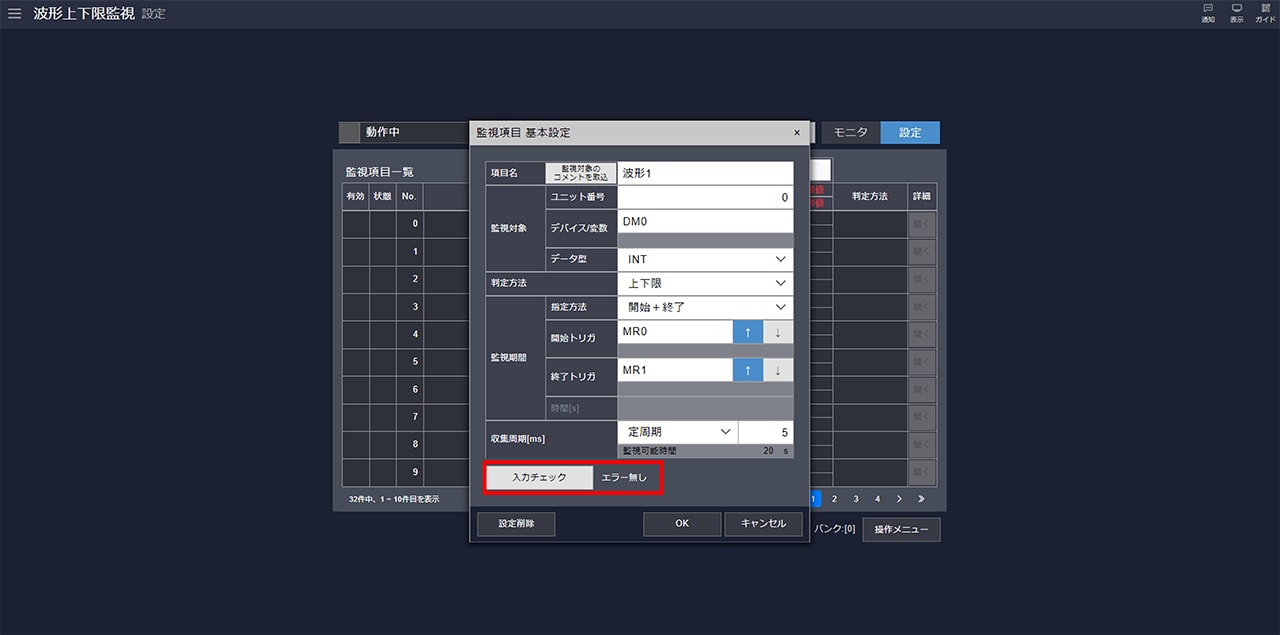Click the 通知 notification icon

pyautogui.click(x=1208, y=13)
